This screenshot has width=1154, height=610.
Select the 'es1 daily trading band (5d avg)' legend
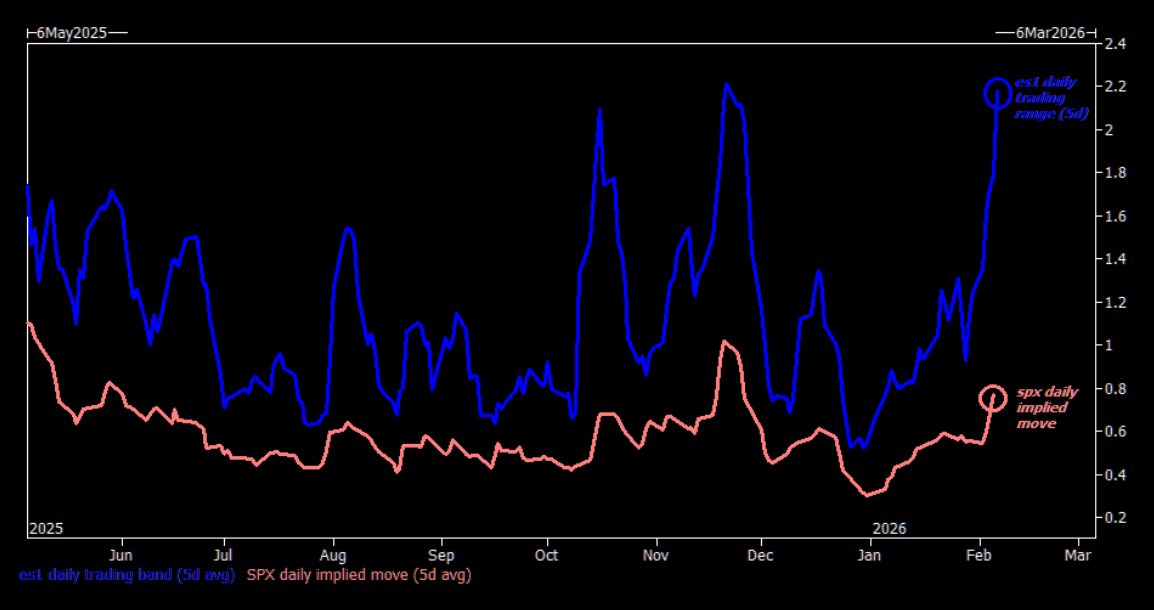click(125, 575)
